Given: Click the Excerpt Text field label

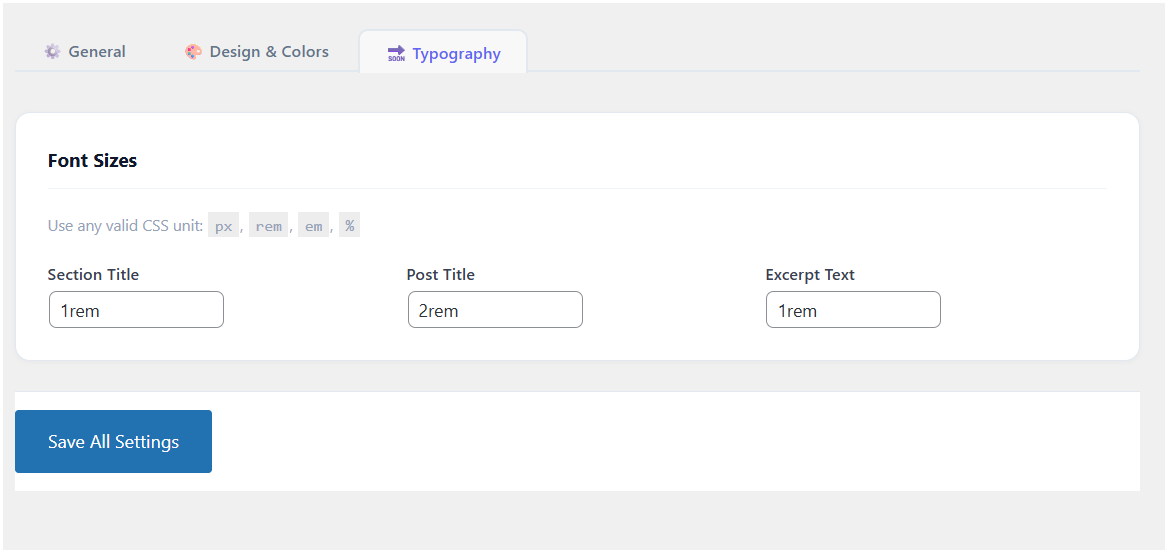Looking at the screenshot, I should tap(810, 275).
